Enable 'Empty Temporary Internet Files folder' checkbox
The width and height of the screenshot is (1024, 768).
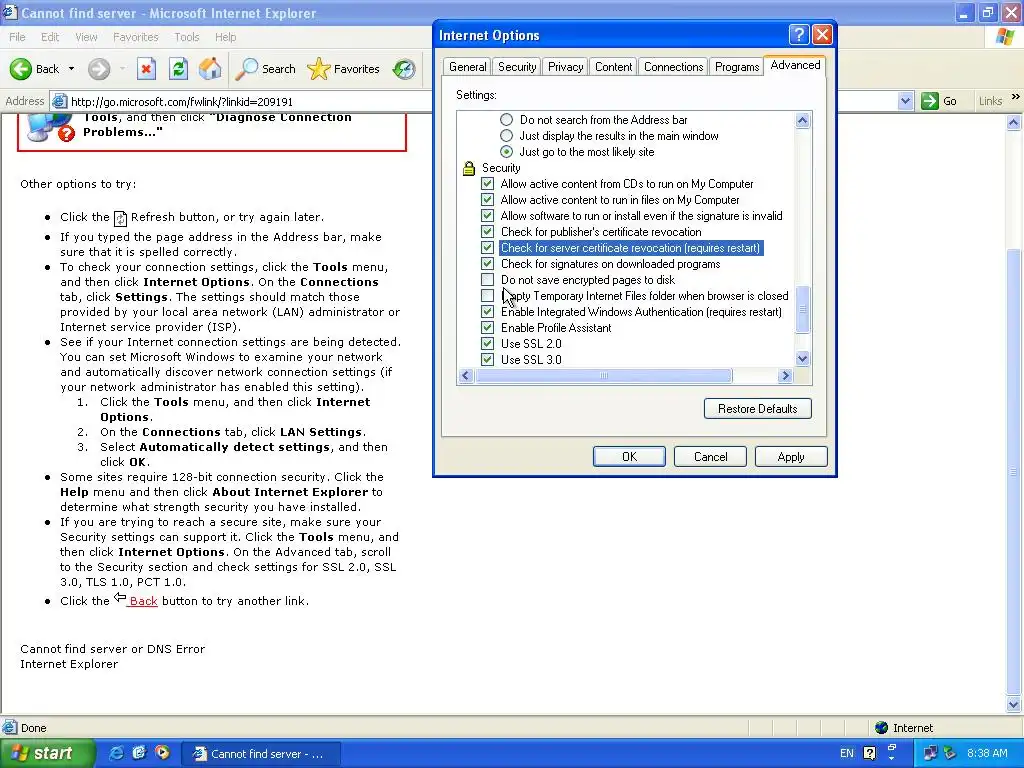pos(487,296)
